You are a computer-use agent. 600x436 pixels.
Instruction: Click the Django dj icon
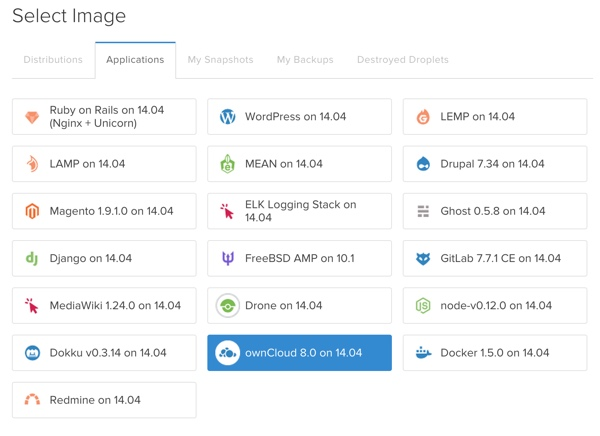coord(32,258)
